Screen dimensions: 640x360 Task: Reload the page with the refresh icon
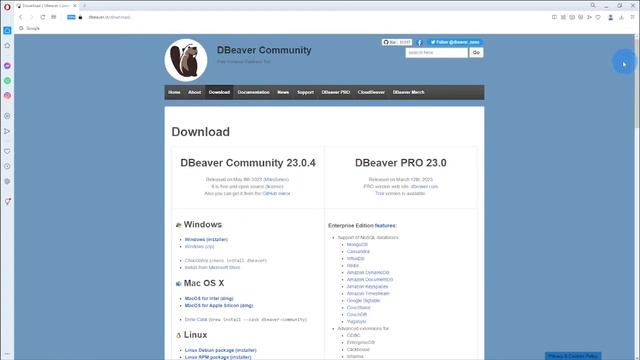pos(42,17)
